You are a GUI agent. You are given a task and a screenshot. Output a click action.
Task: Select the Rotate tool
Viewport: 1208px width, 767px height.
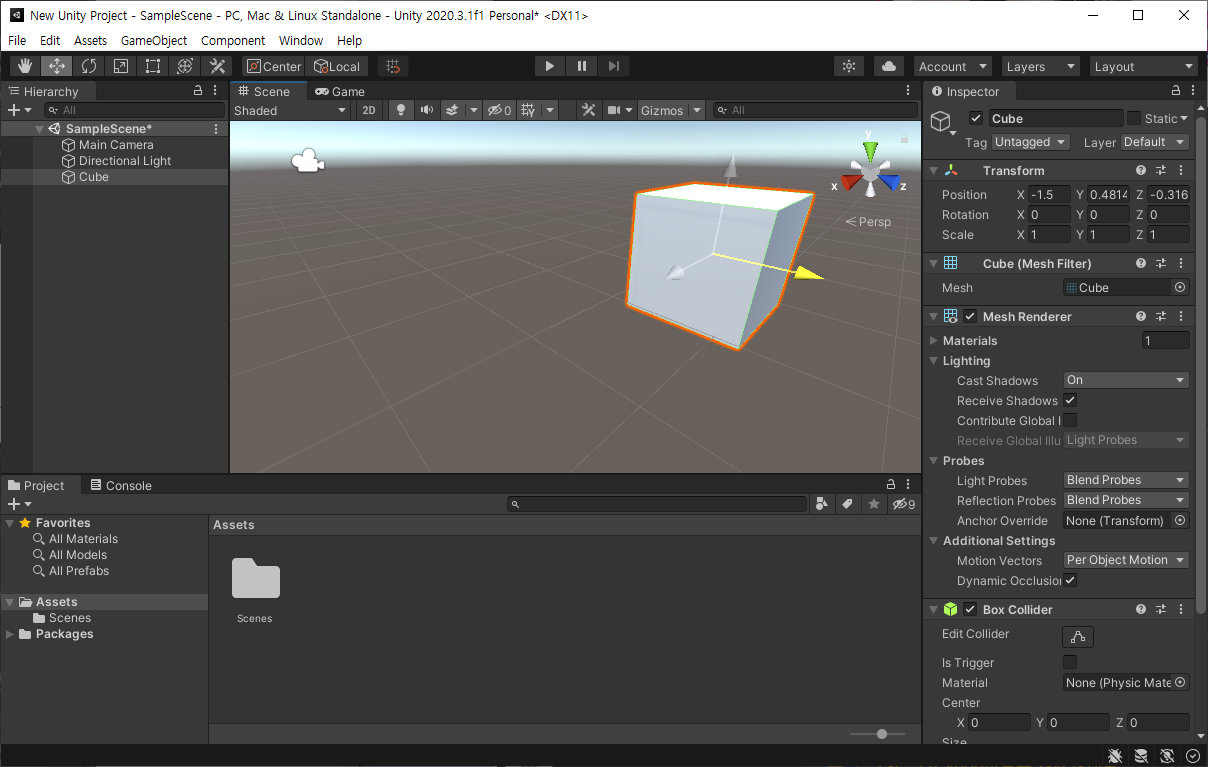(89, 66)
